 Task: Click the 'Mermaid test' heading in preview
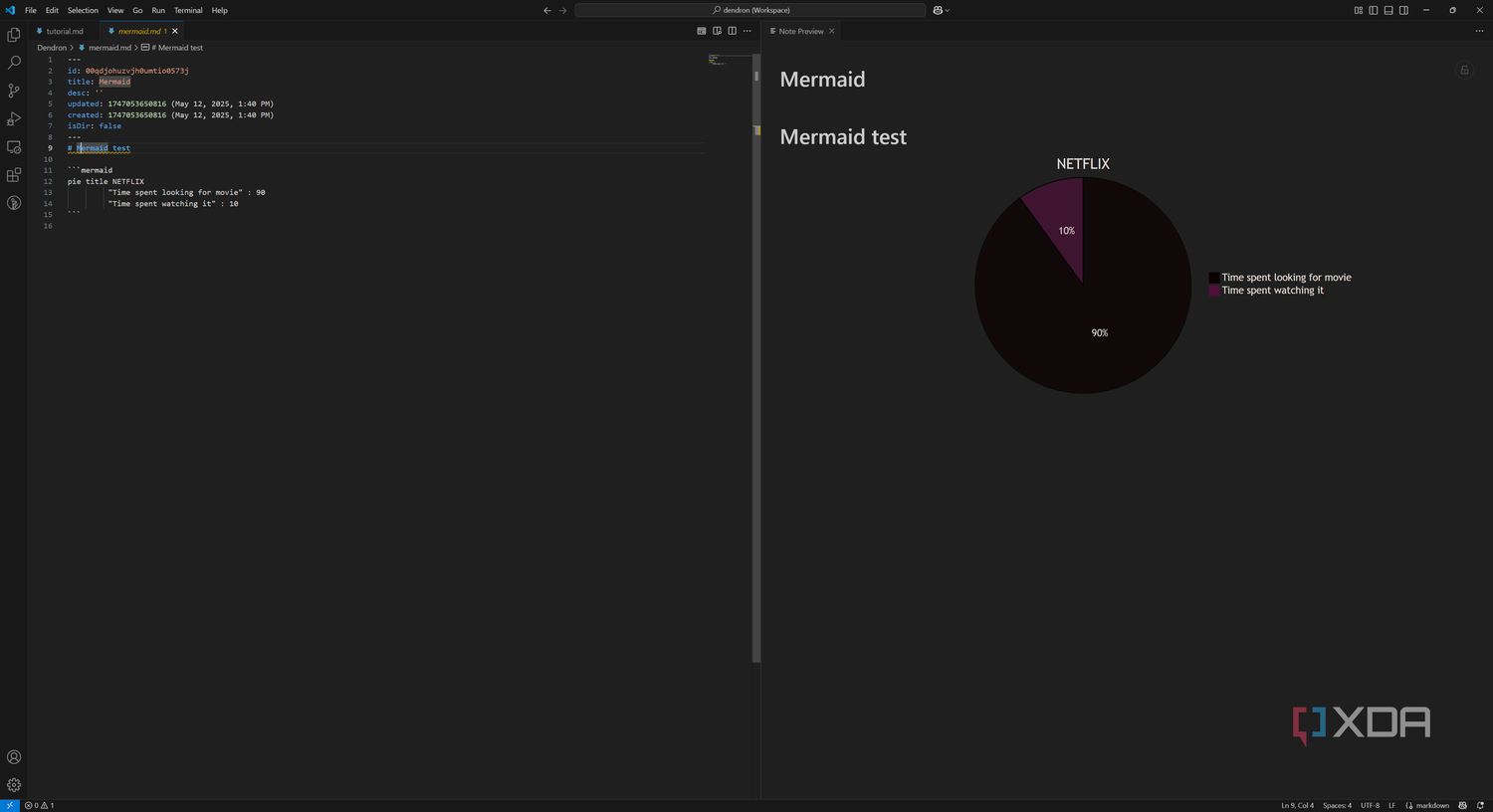843,137
